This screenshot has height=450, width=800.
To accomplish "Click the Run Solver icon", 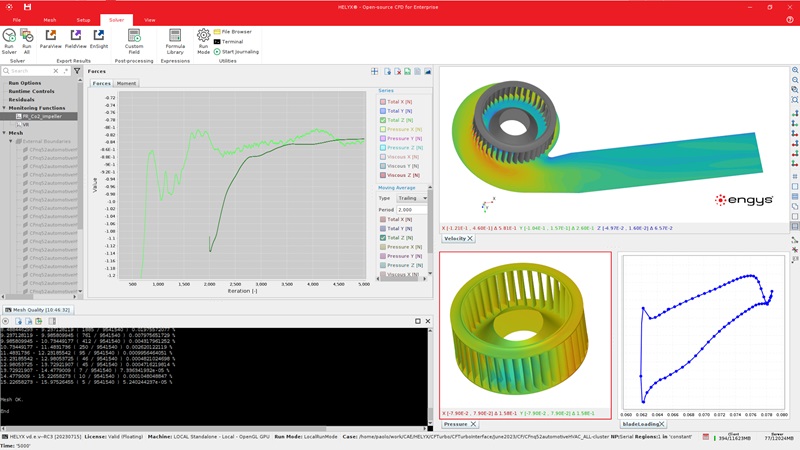I will (9, 37).
